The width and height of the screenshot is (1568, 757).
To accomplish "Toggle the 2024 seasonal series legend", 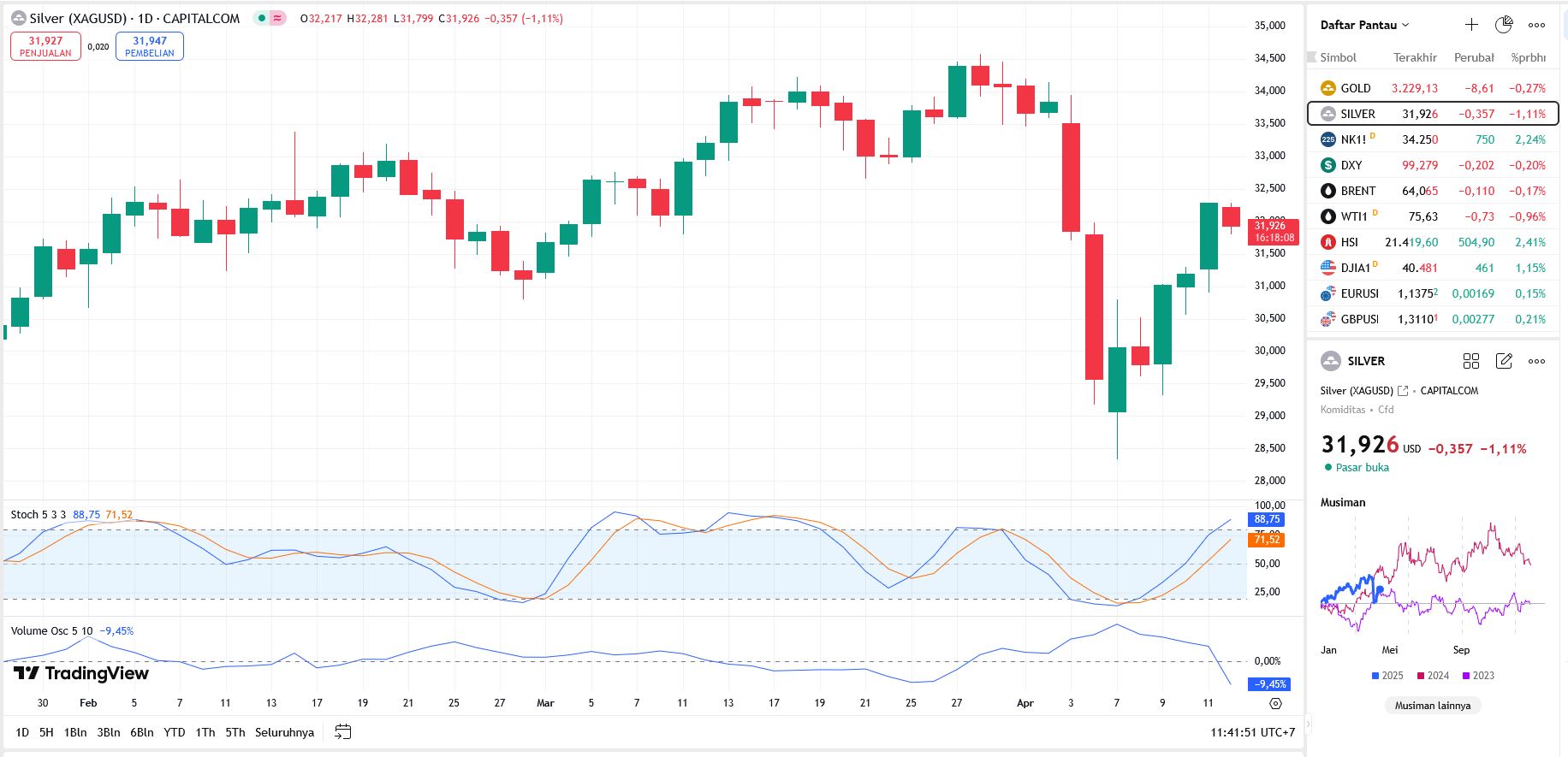I will [1433, 676].
